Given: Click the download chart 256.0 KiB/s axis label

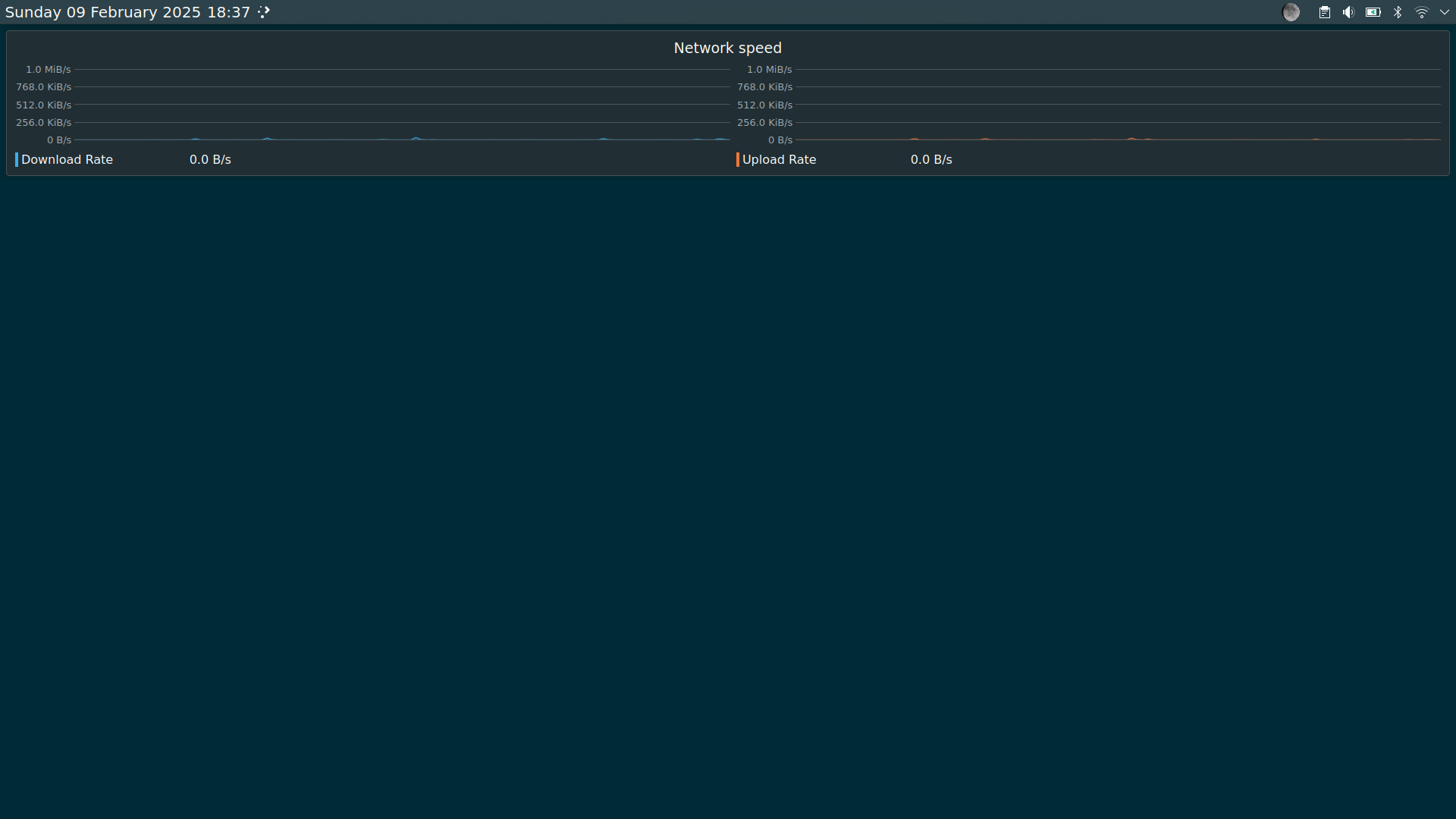Looking at the screenshot, I should point(44,123).
